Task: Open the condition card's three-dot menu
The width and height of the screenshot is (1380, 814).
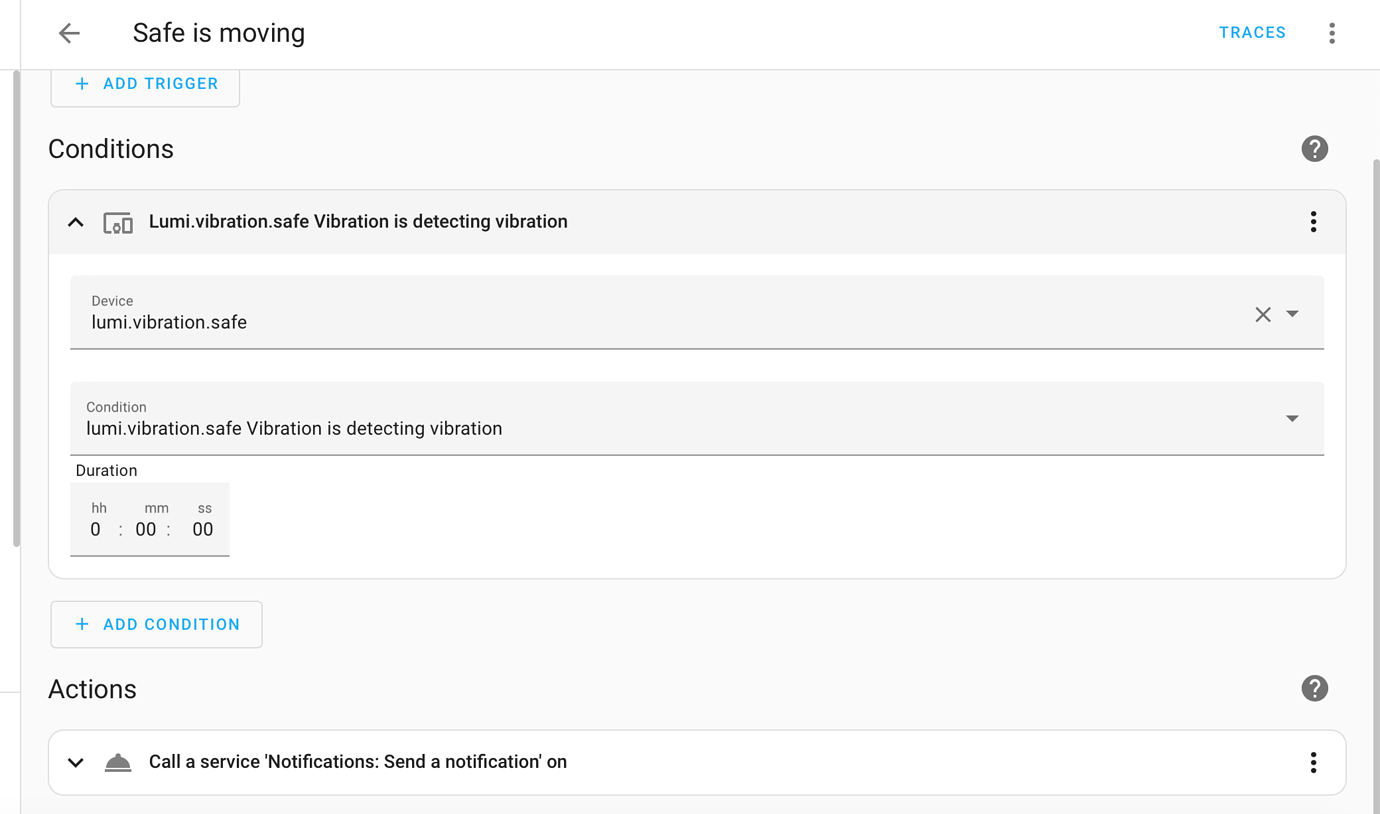Action: pyautogui.click(x=1313, y=221)
